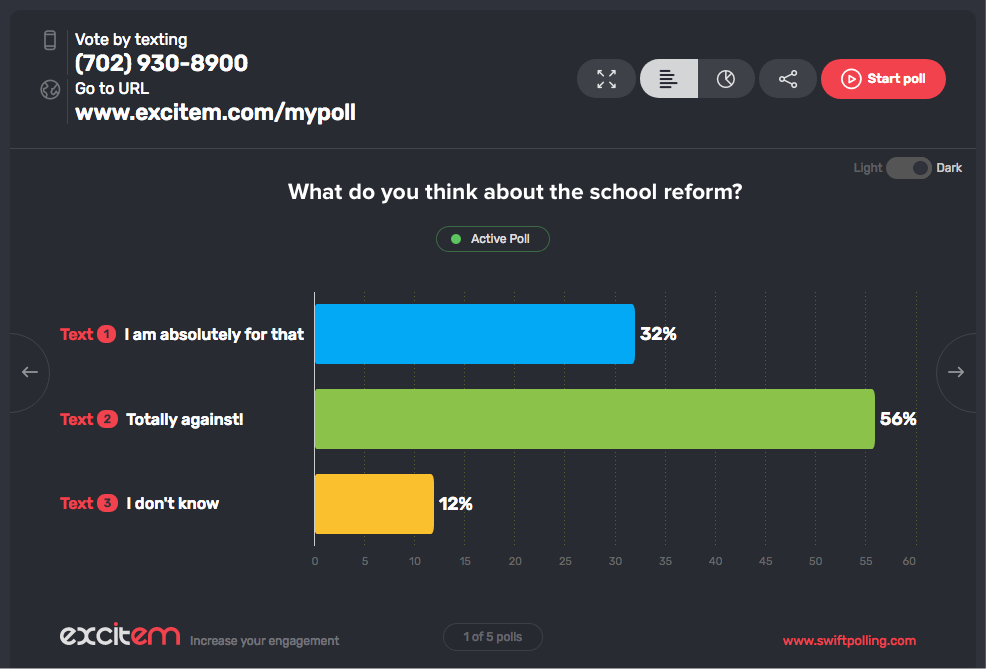
Task: Click the Start poll button
Action: [x=883, y=79]
